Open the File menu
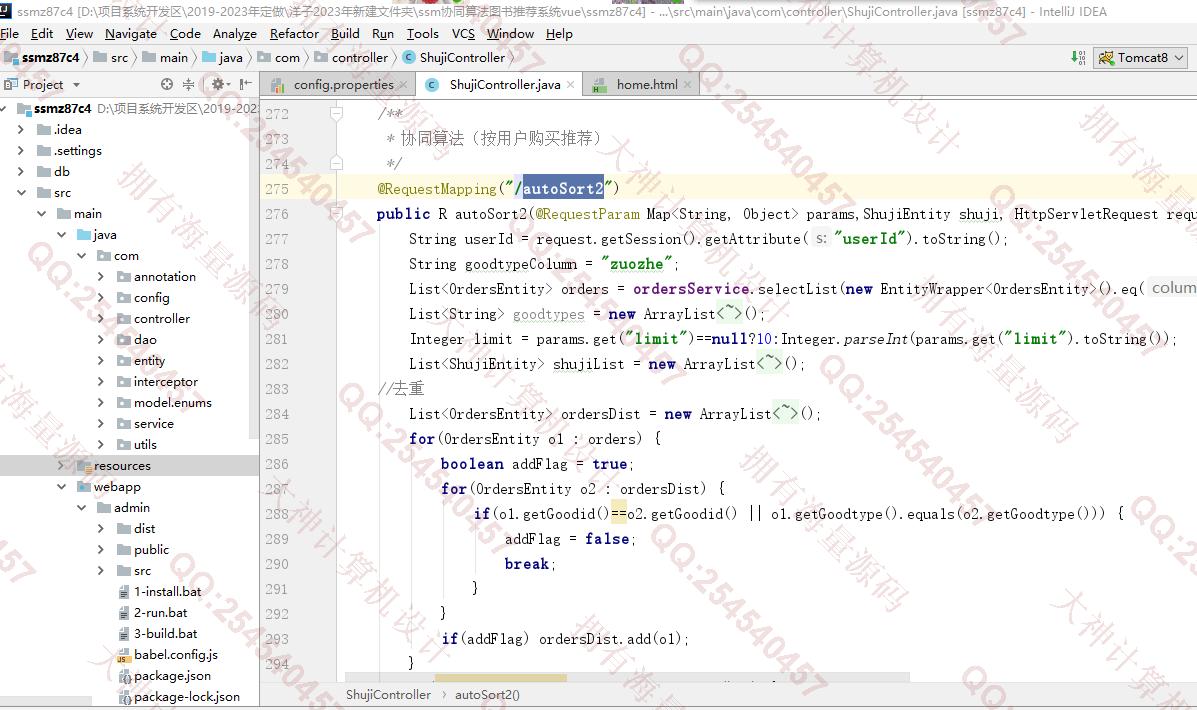Viewport: 1197px width, 710px height. (9, 34)
